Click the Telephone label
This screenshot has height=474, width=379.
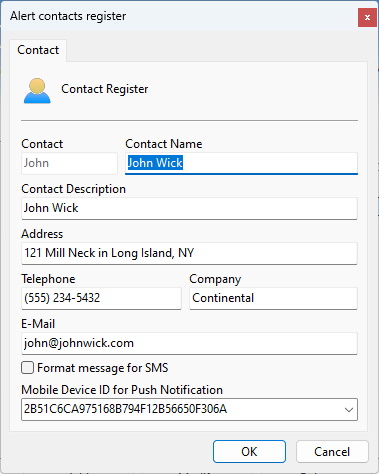(48, 279)
